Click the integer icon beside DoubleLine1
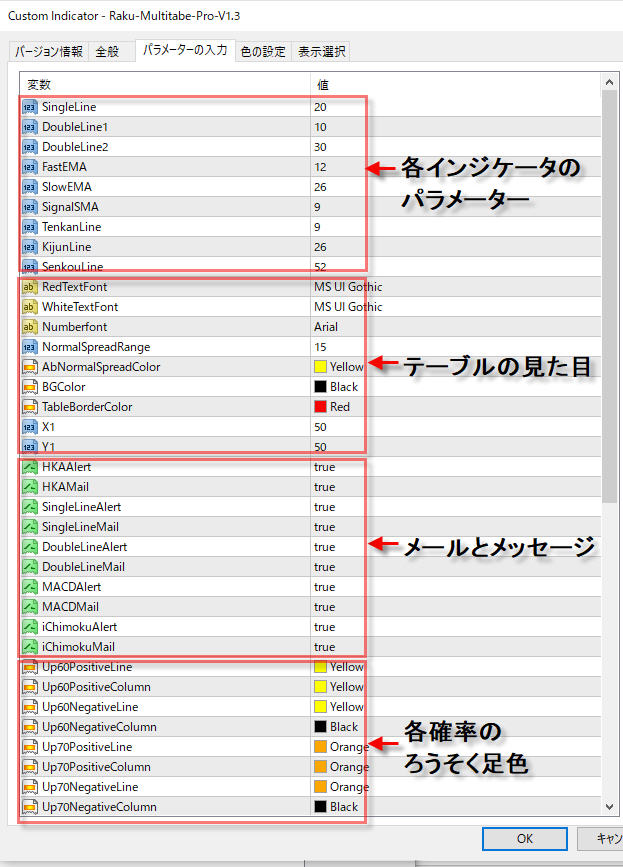The height and width of the screenshot is (867, 623). click(29, 127)
